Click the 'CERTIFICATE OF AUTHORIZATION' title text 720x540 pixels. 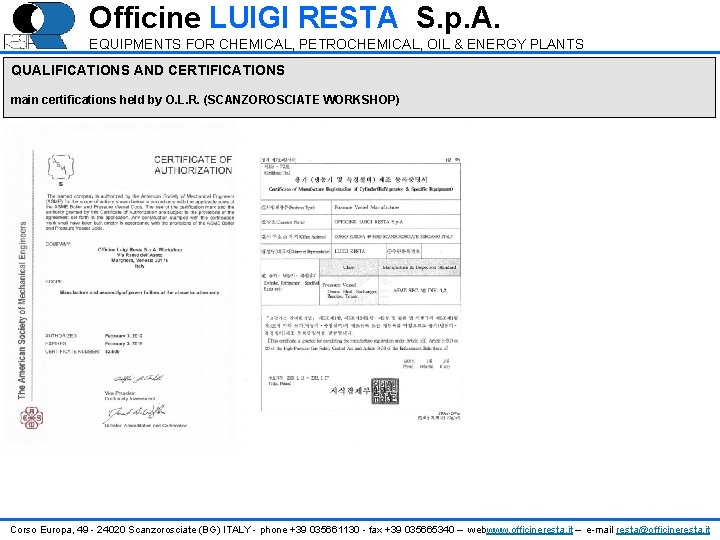pos(193,165)
